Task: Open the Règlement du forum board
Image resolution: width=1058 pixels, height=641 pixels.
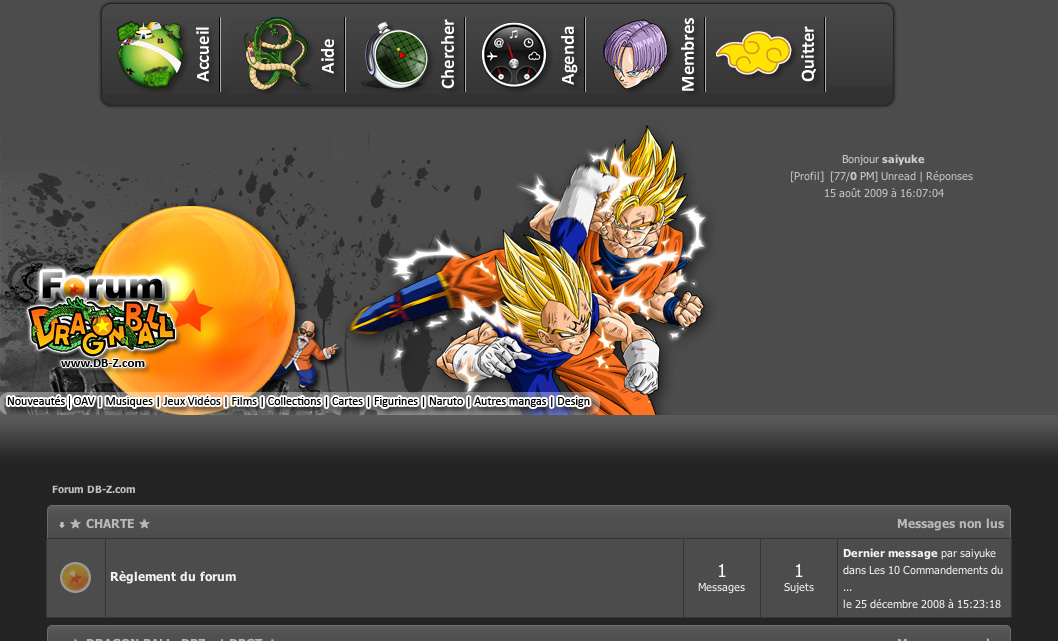Action: click(173, 577)
